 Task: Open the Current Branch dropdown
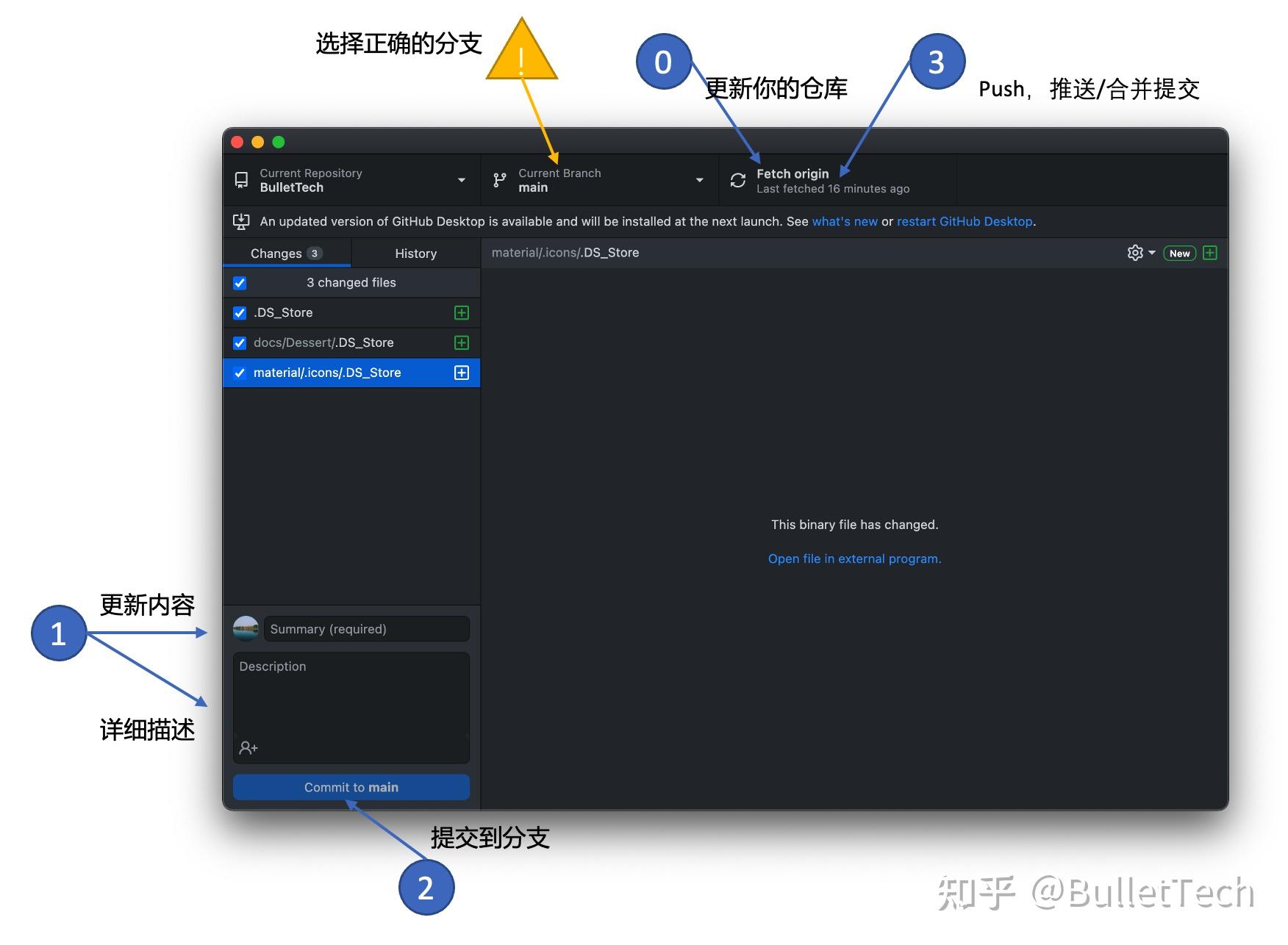tap(698, 179)
